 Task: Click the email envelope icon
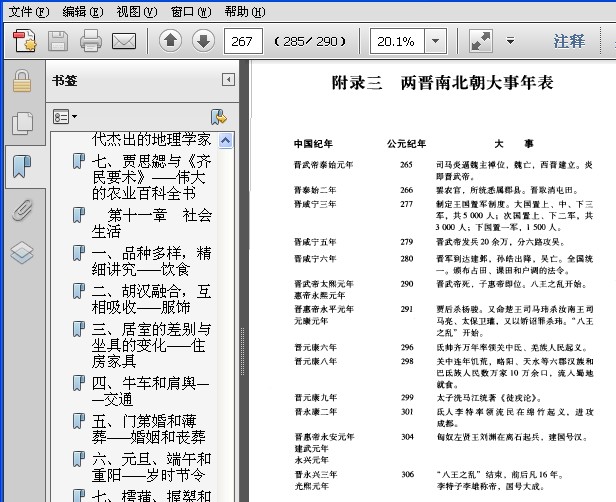(124, 41)
